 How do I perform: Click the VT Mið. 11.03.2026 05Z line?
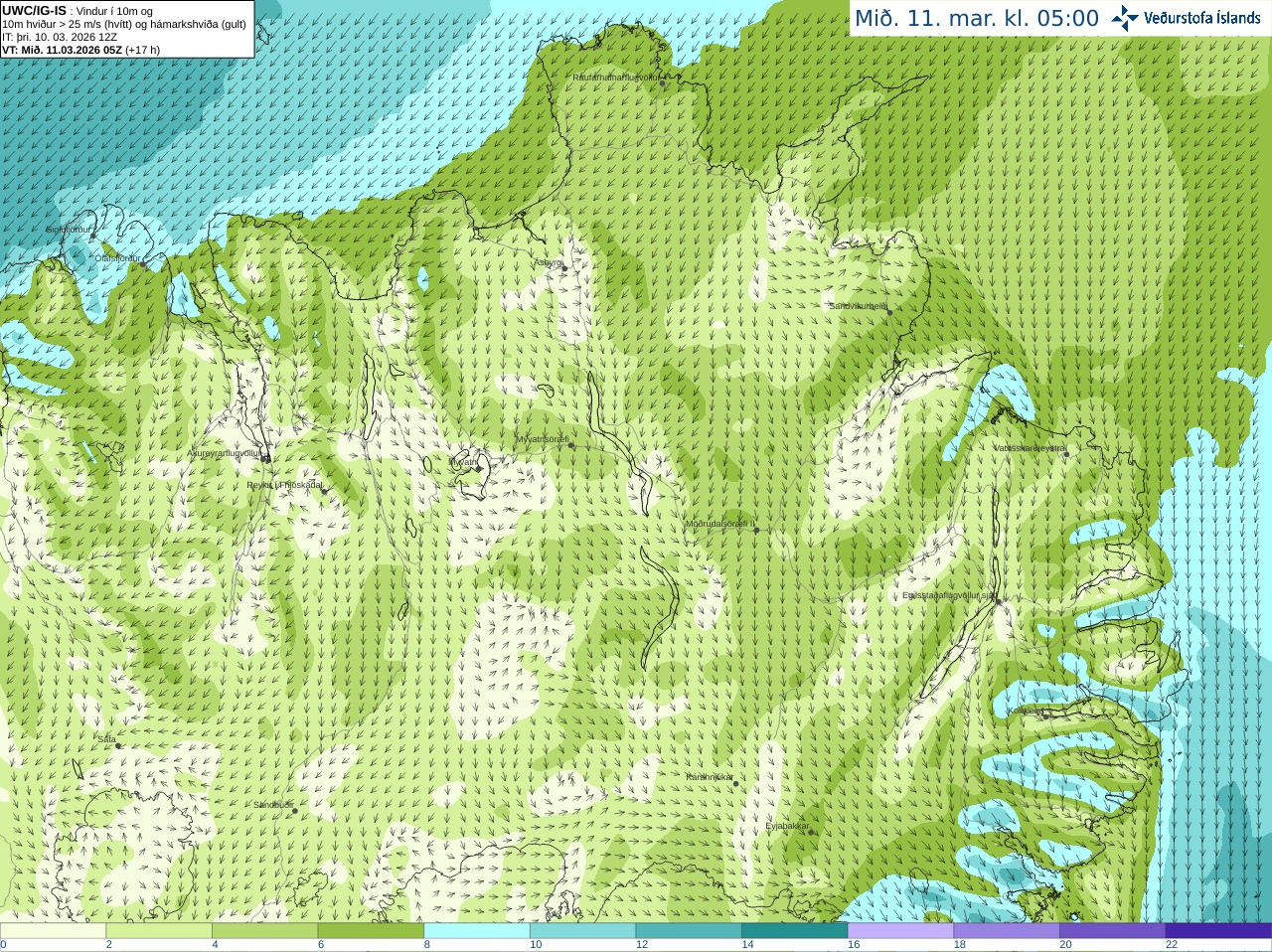80,50
